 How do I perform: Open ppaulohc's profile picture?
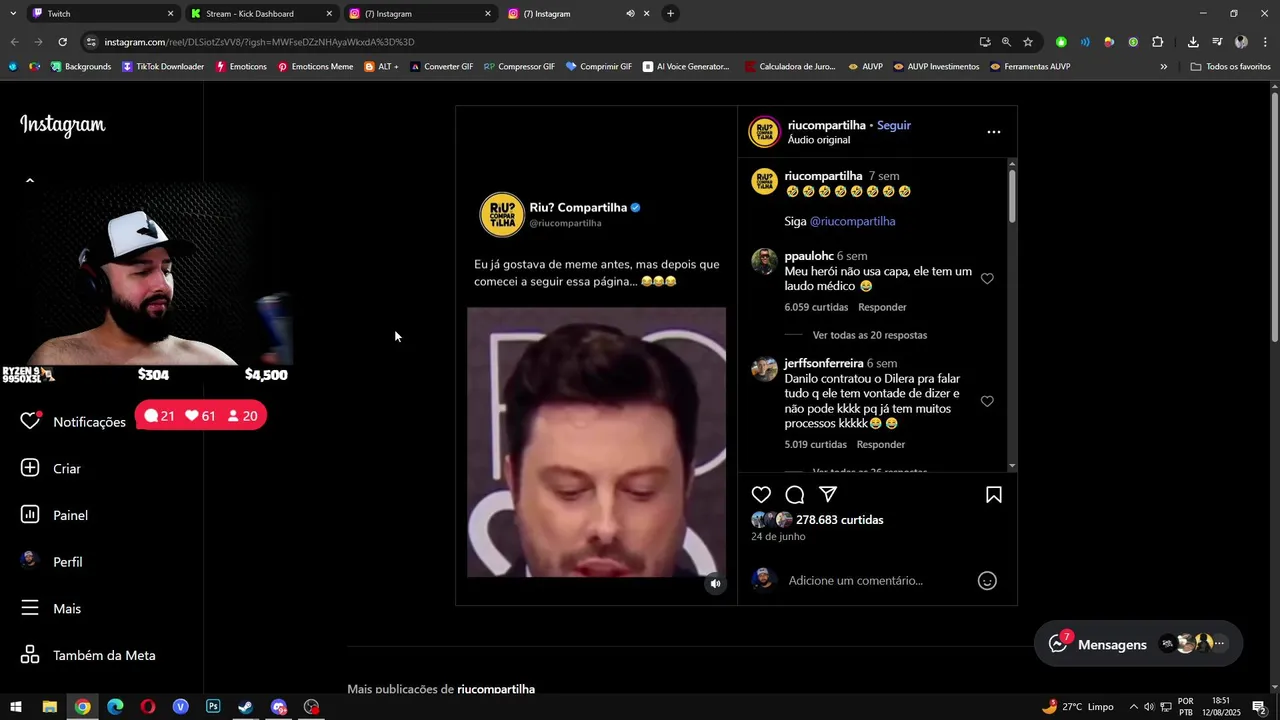pos(764,262)
